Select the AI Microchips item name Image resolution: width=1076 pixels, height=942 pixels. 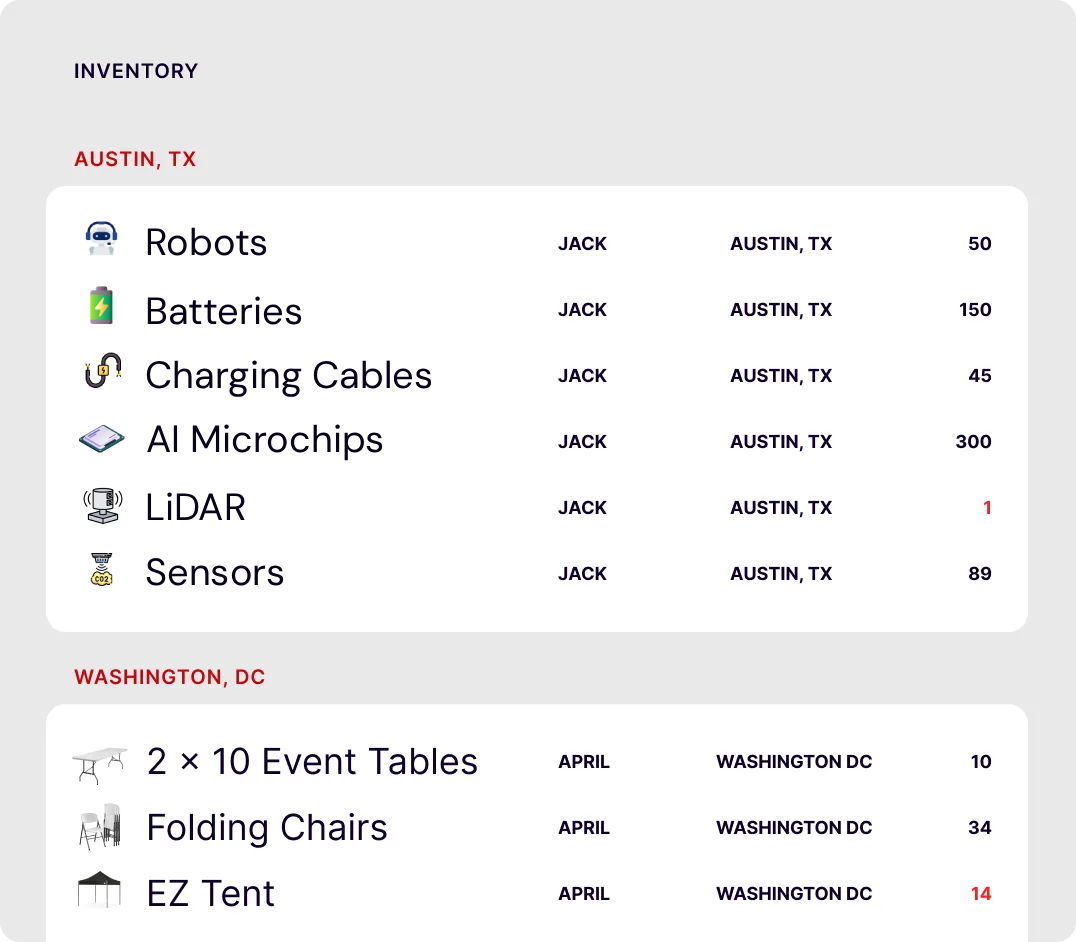[x=265, y=440]
